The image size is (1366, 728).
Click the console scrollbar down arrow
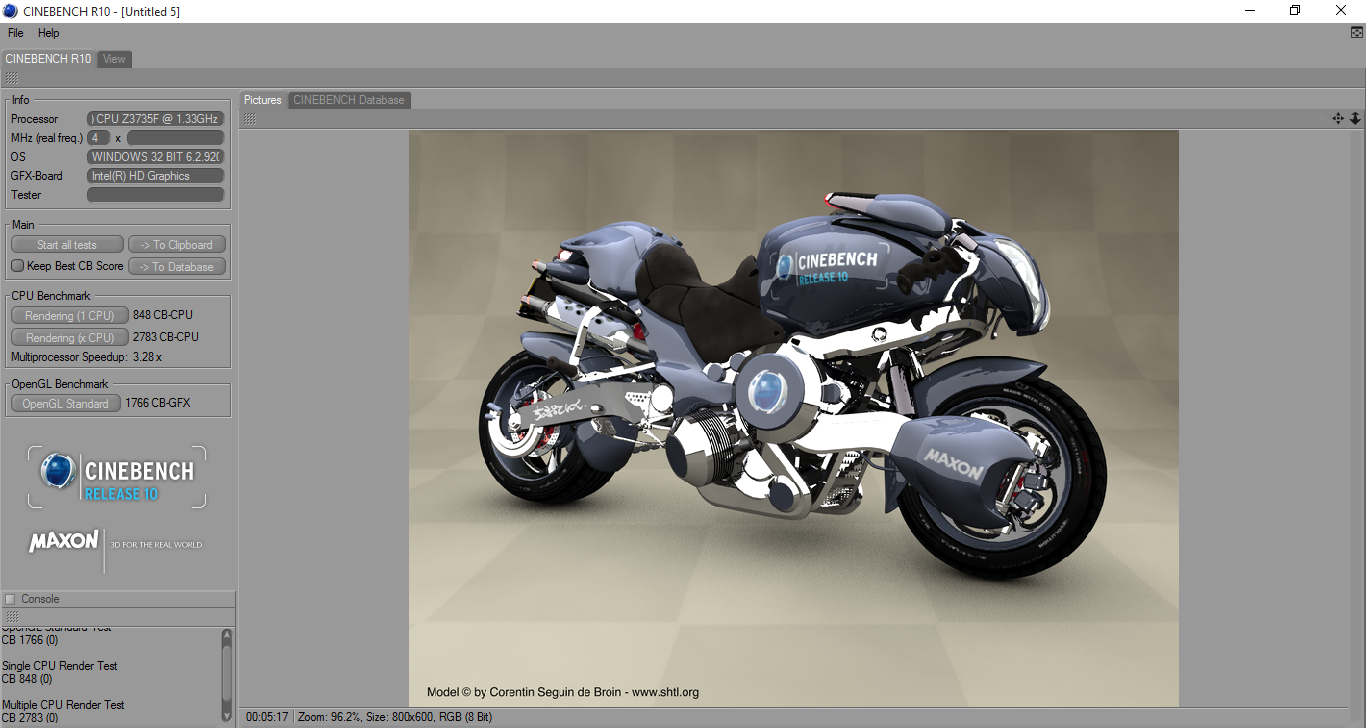[x=227, y=718]
